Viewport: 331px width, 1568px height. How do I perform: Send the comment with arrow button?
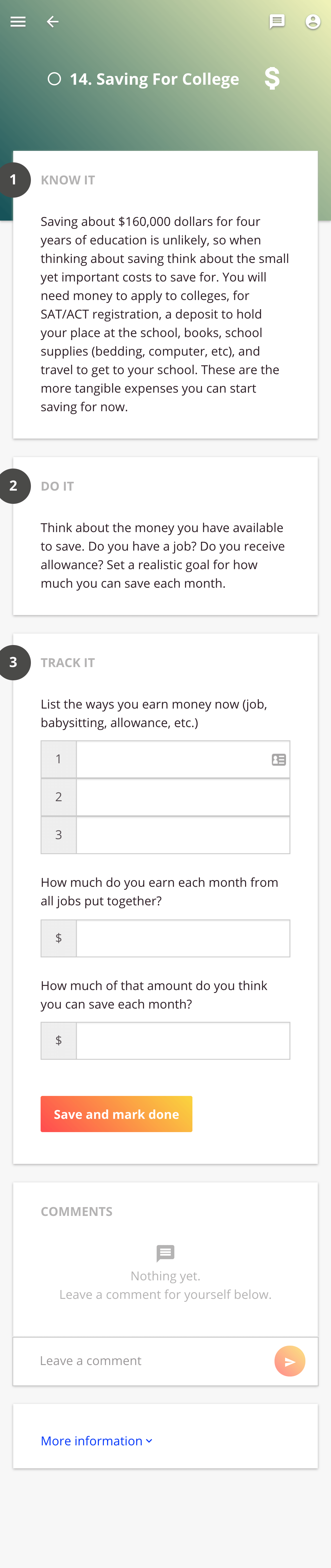pos(290,1361)
